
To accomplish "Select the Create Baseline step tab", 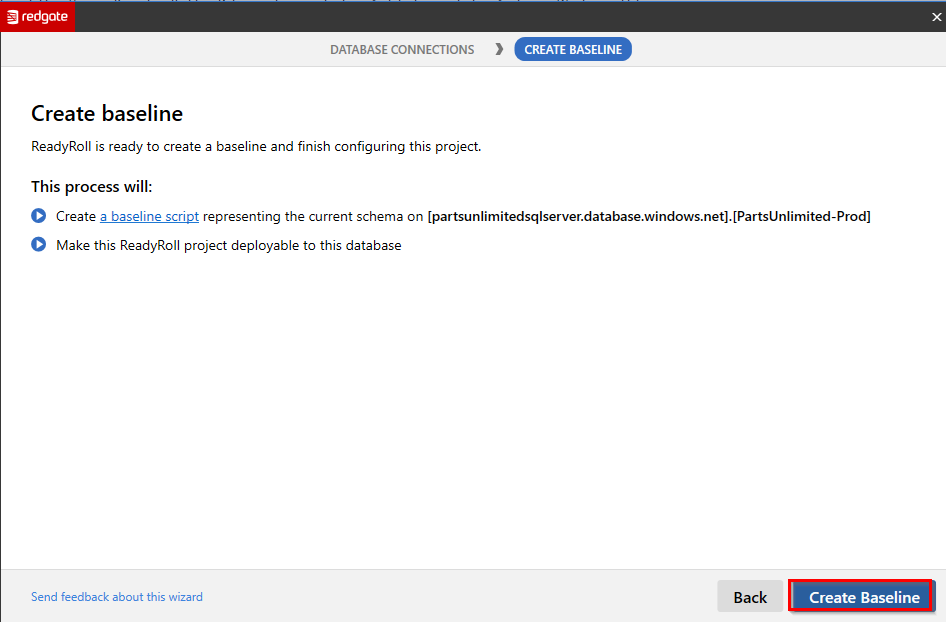I will (x=573, y=49).
